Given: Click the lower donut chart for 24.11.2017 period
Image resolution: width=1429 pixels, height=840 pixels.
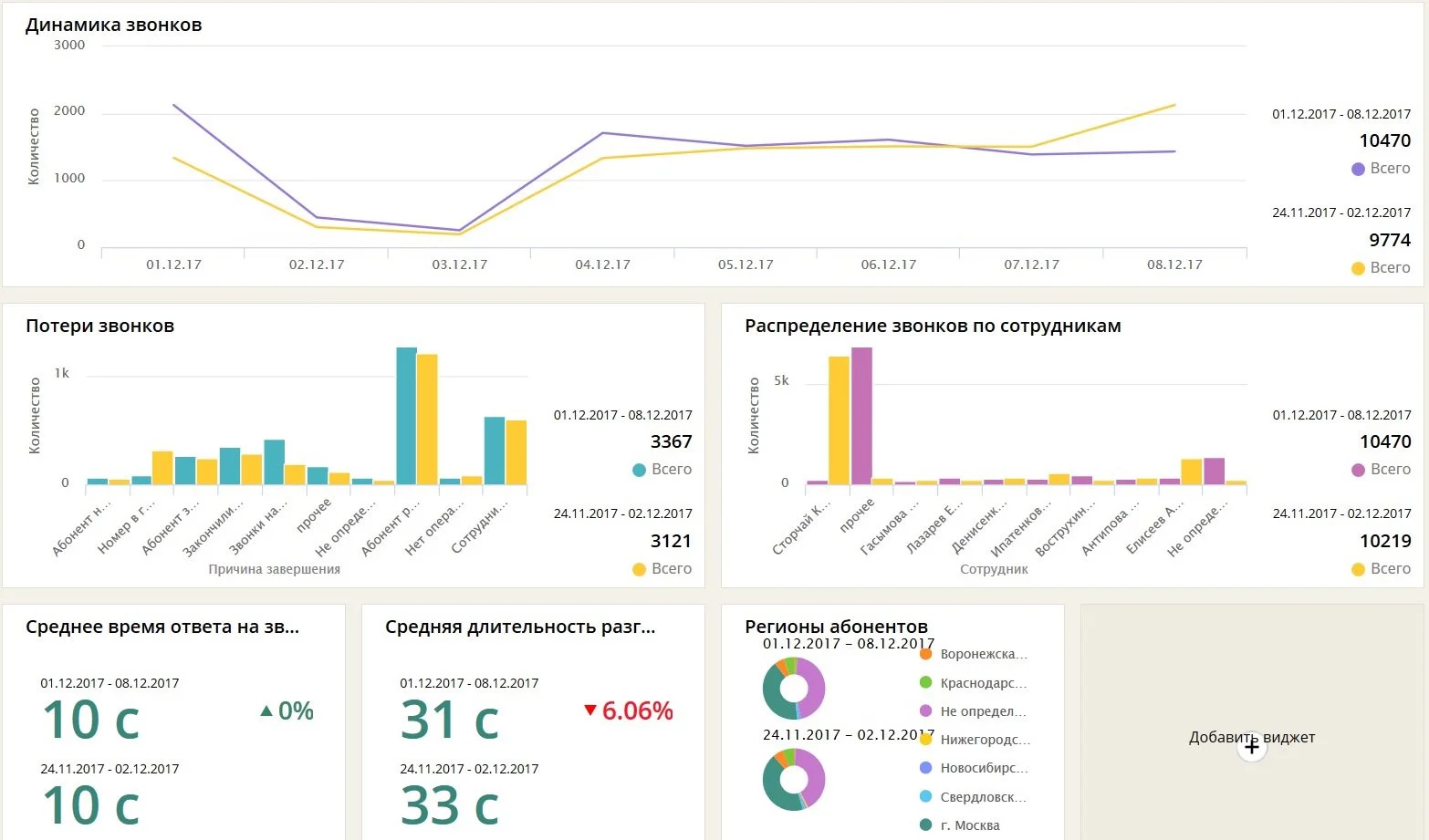Looking at the screenshot, I should click(x=794, y=779).
